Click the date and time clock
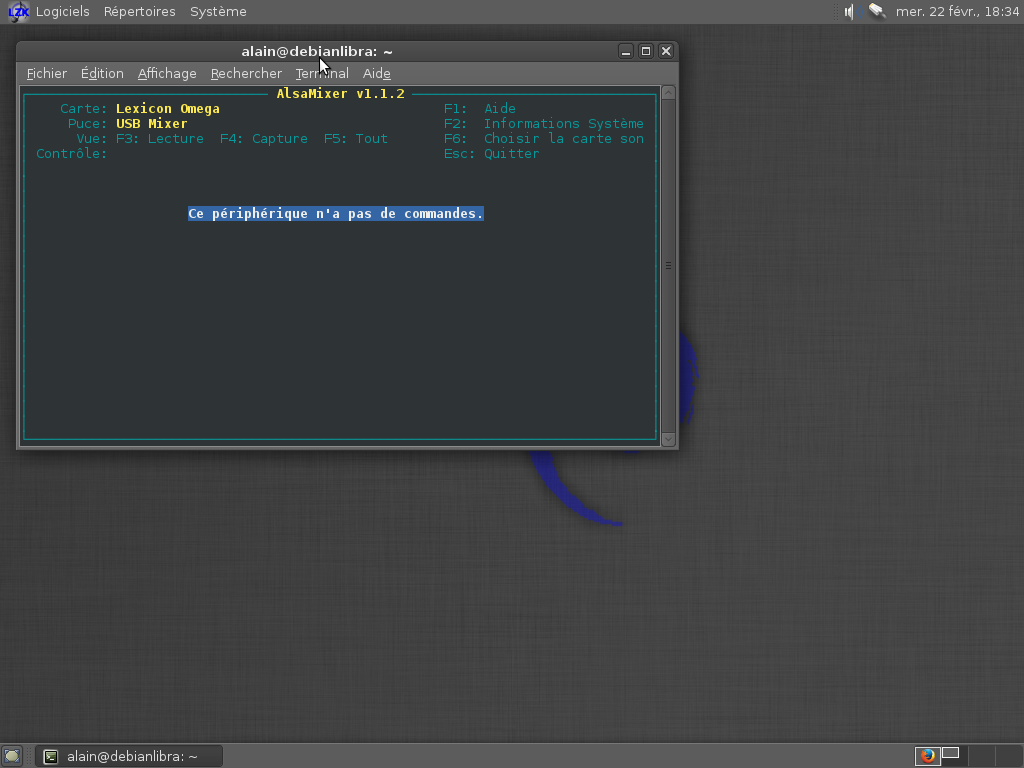The image size is (1024, 768). 957,12
